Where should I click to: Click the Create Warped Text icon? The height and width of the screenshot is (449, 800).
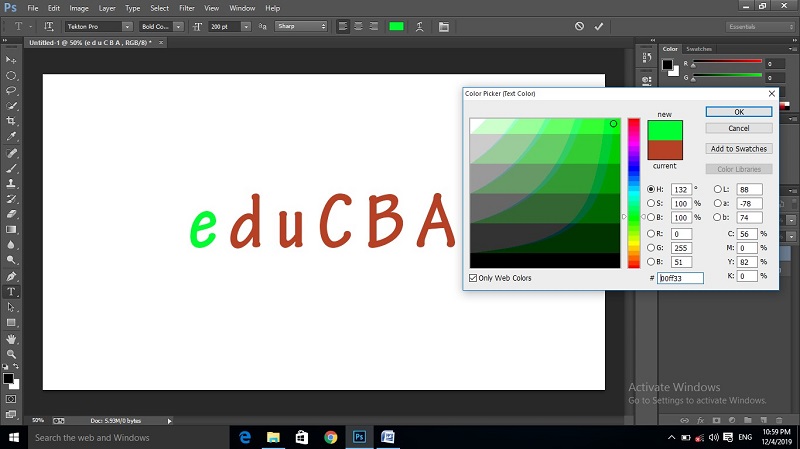[x=419, y=27]
